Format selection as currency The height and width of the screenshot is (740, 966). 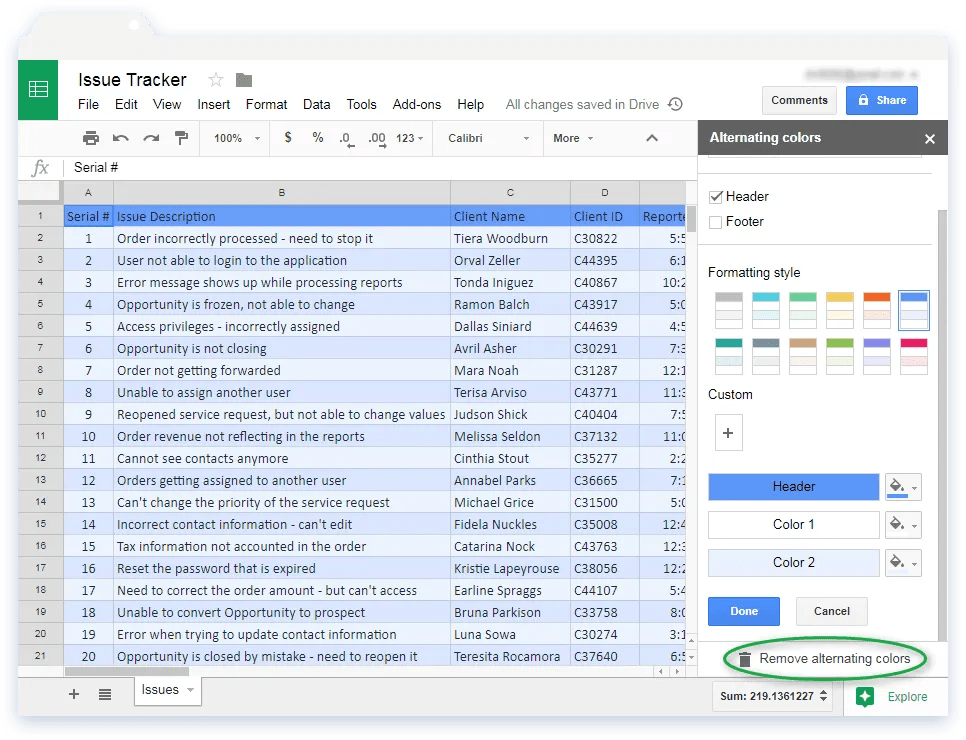point(287,137)
